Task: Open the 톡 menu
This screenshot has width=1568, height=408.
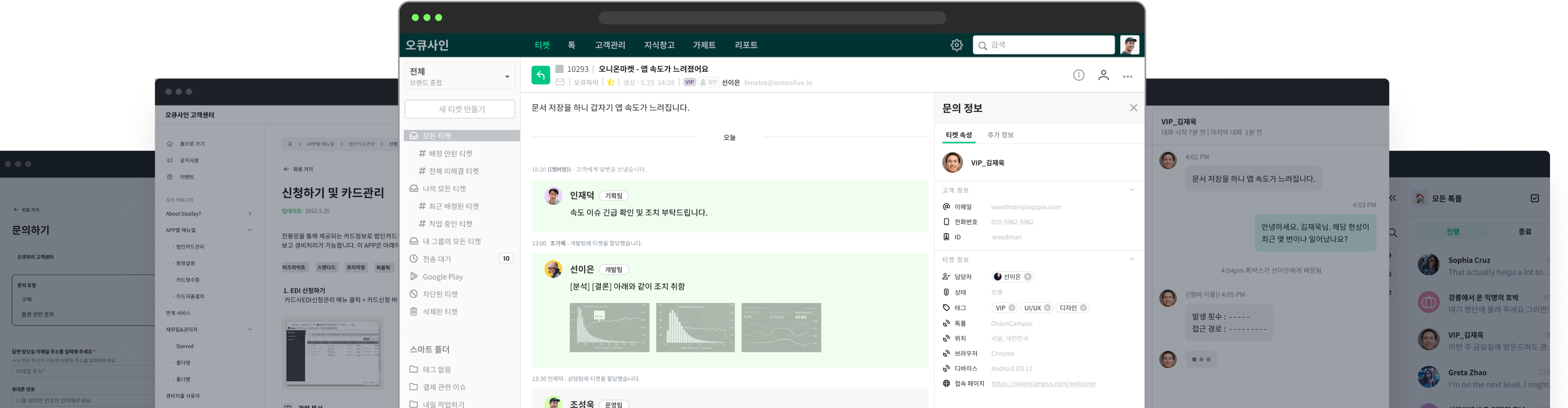Action: pyautogui.click(x=571, y=45)
